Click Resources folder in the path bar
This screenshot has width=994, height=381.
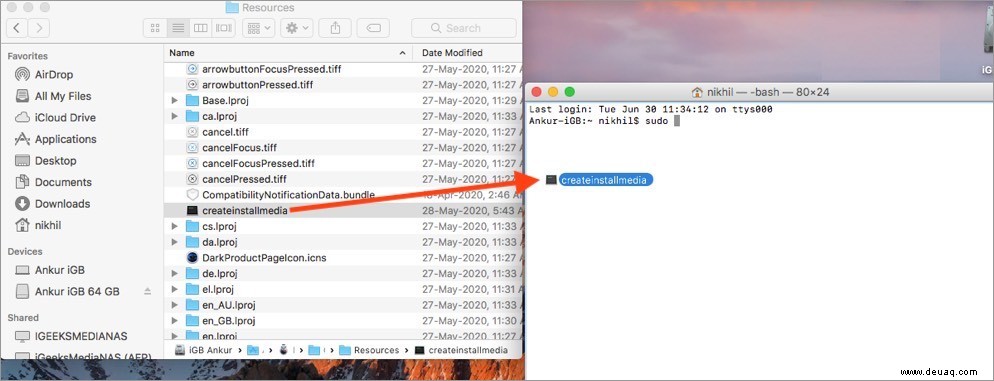click(x=370, y=350)
